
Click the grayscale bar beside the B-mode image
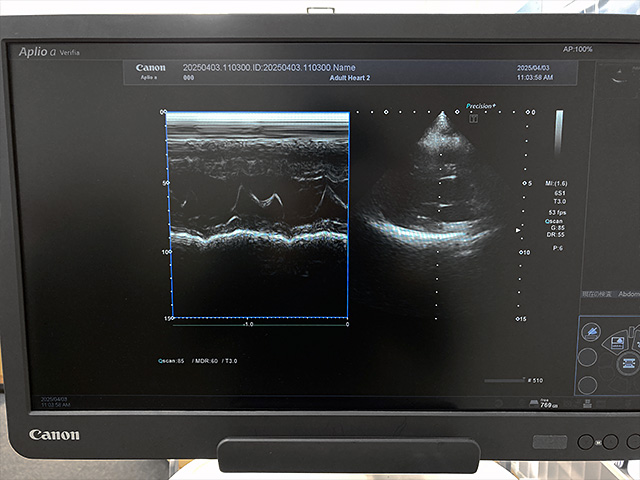[x=559, y=131]
